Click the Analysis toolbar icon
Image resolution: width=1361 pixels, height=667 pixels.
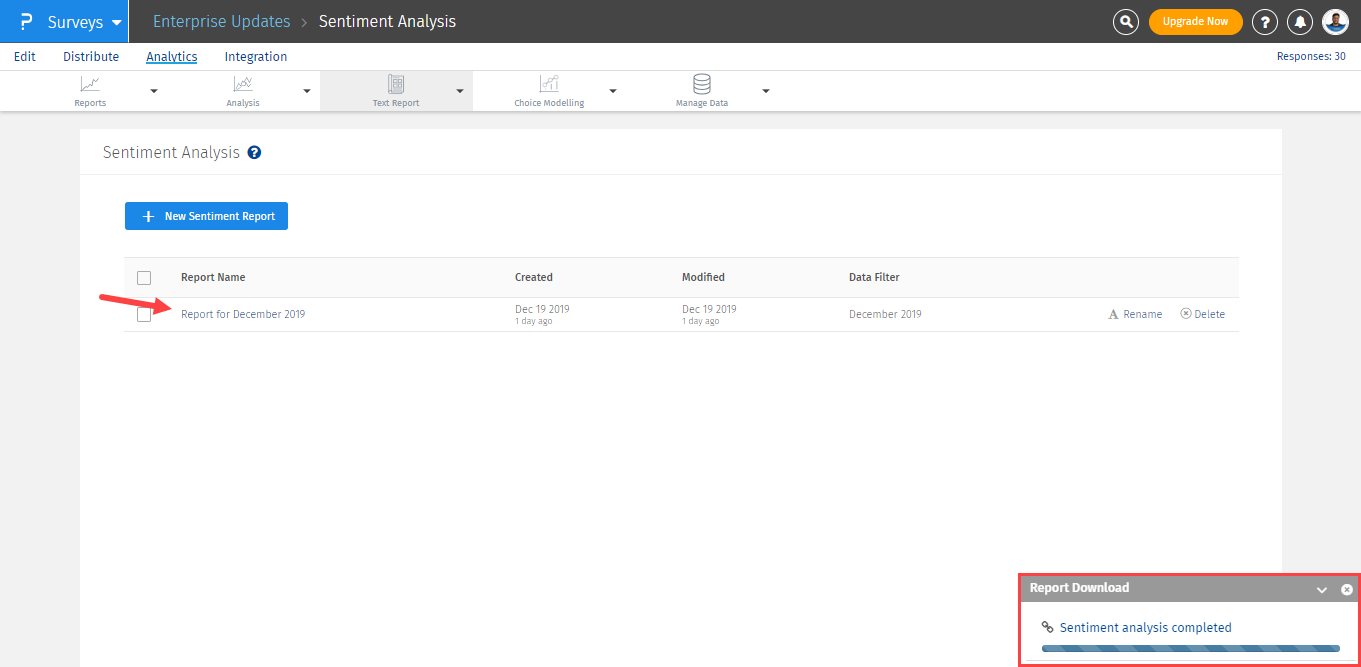click(x=243, y=85)
